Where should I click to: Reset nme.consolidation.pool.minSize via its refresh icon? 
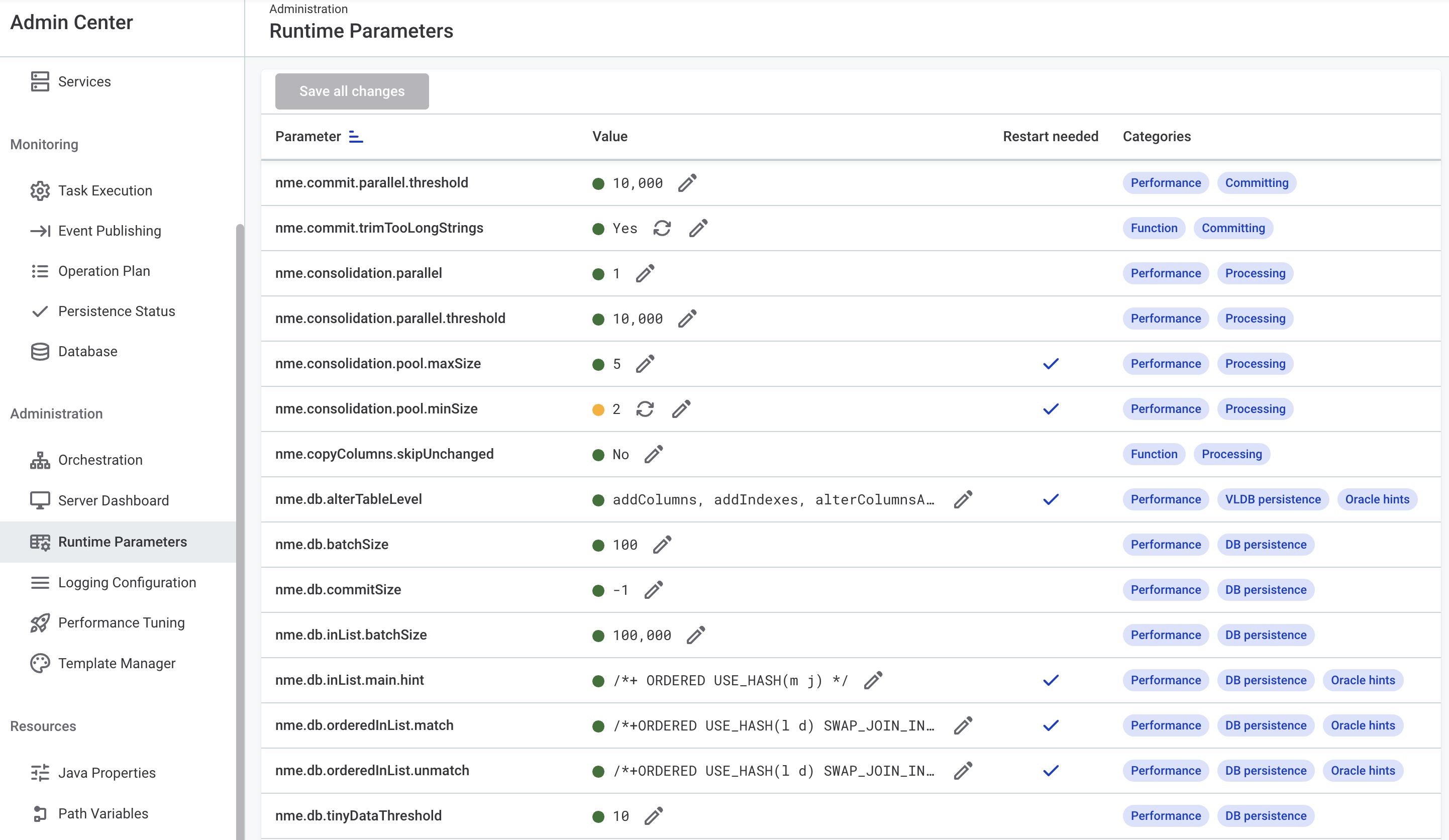[646, 409]
